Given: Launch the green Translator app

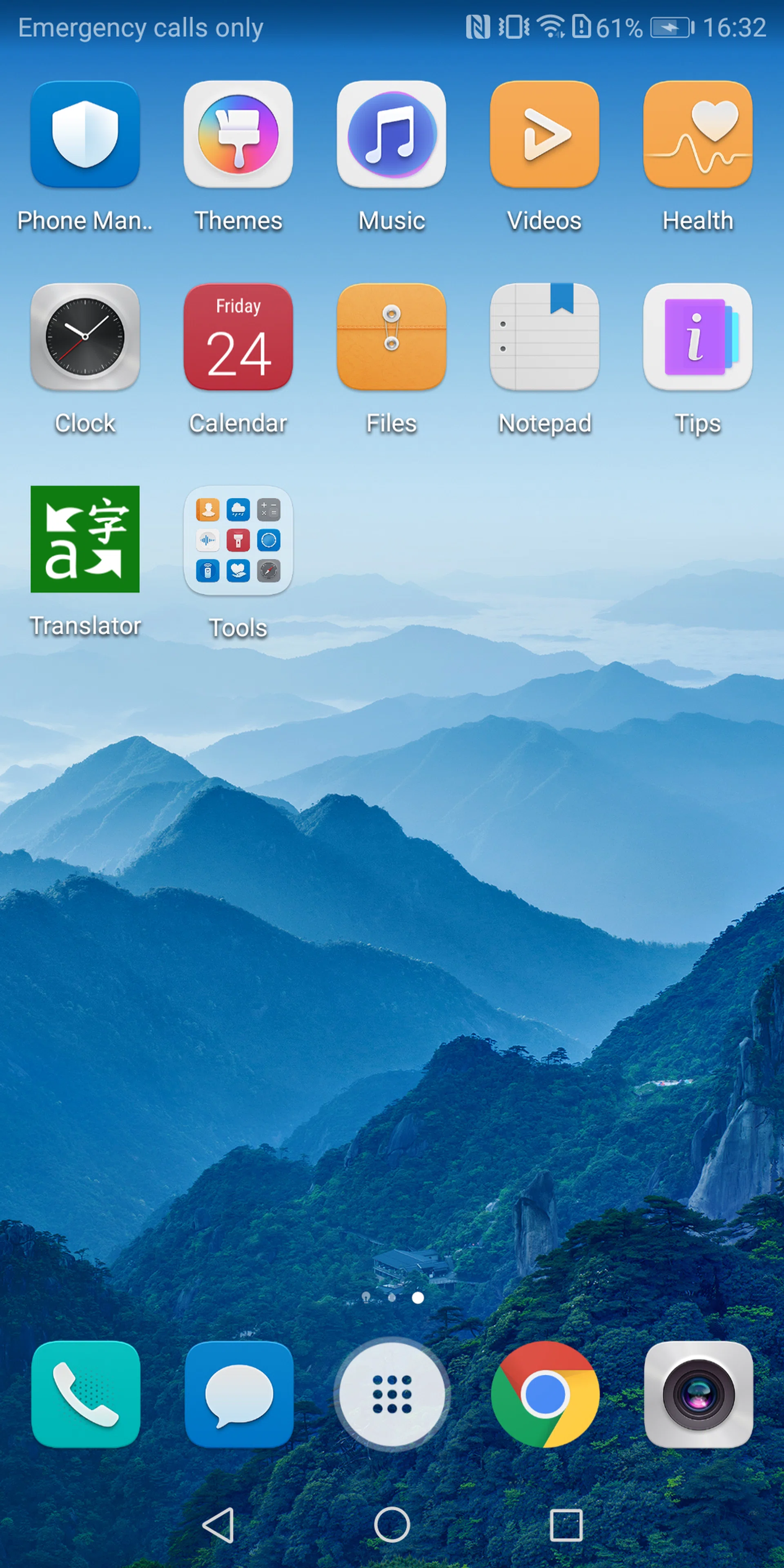Looking at the screenshot, I should pos(85,539).
